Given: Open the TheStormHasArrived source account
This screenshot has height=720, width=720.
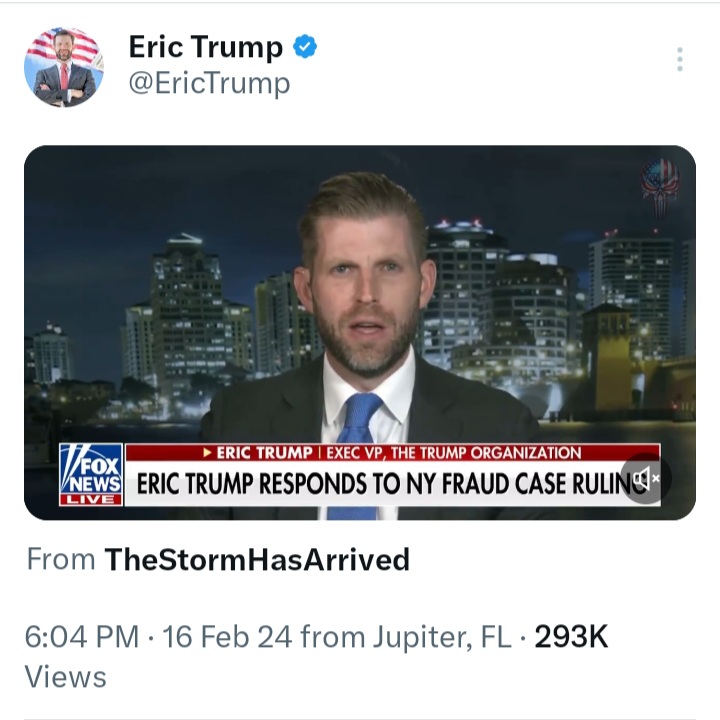Looking at the screenshot, I should tap(257, 559).
